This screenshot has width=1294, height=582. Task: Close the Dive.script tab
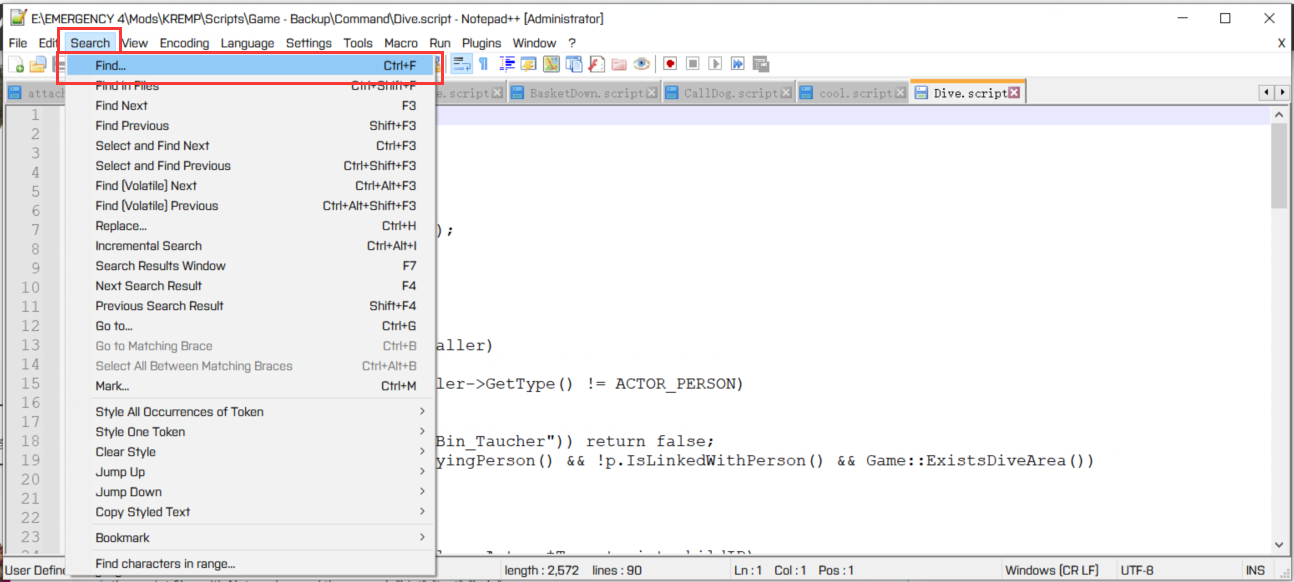point(1014,93)
